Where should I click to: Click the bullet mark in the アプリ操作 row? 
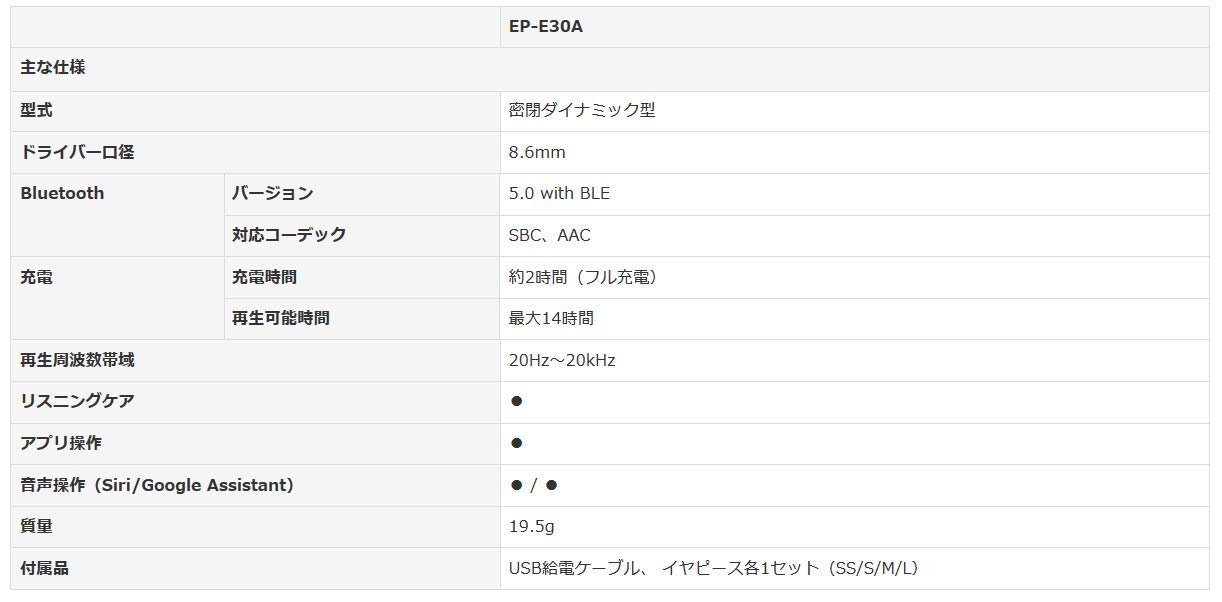coord(516,443)
